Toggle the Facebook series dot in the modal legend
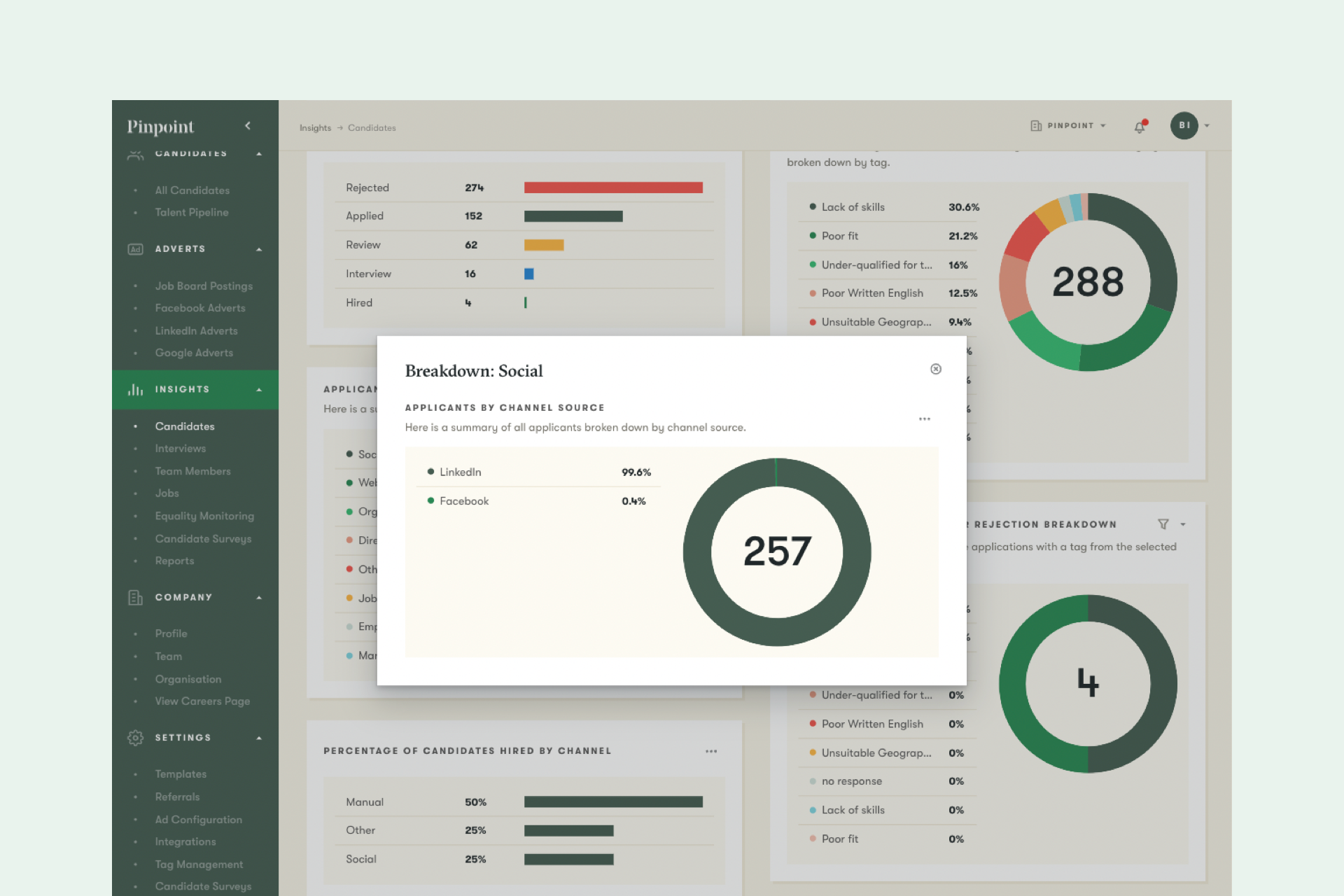The height and width of the screenshot is (896, 1344). pos(431,501)
